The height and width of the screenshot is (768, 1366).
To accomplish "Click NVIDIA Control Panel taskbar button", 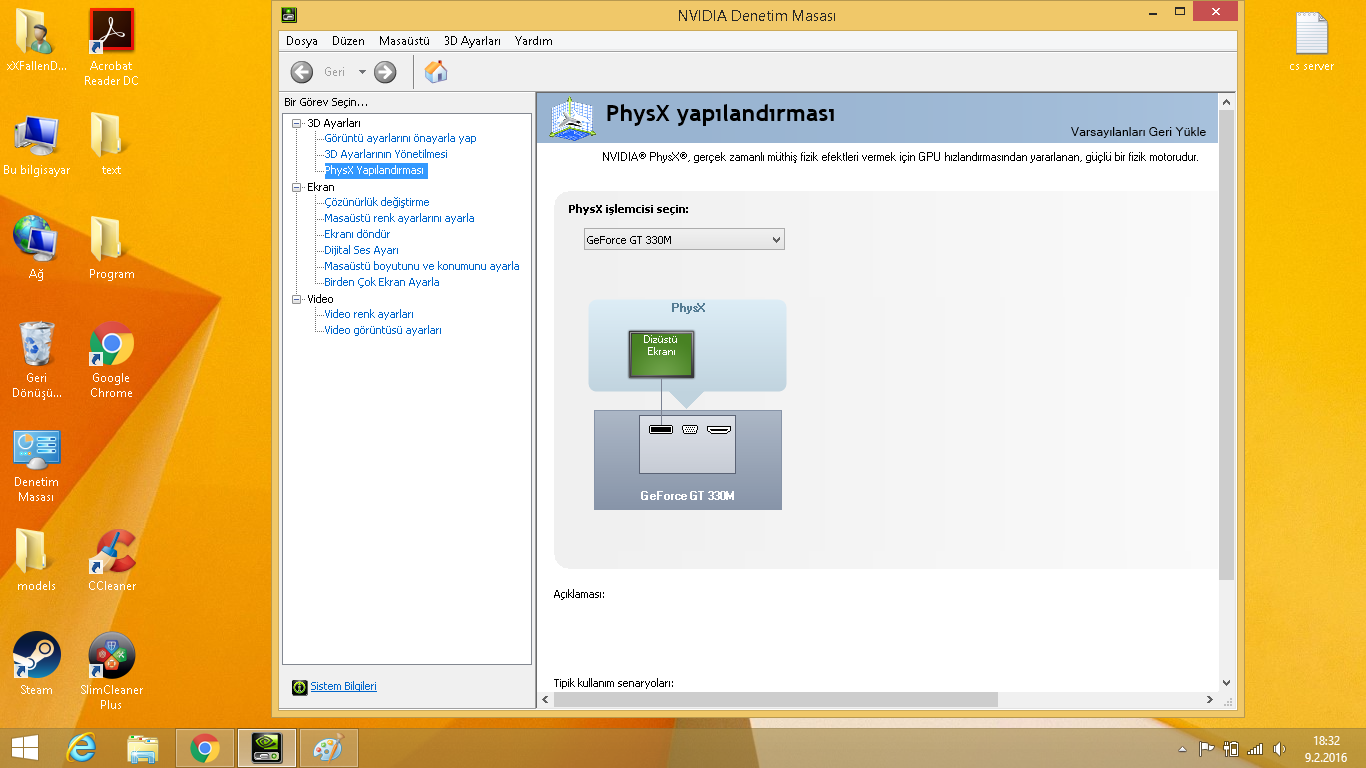I will pyautogui.click(x=266, y=748).
